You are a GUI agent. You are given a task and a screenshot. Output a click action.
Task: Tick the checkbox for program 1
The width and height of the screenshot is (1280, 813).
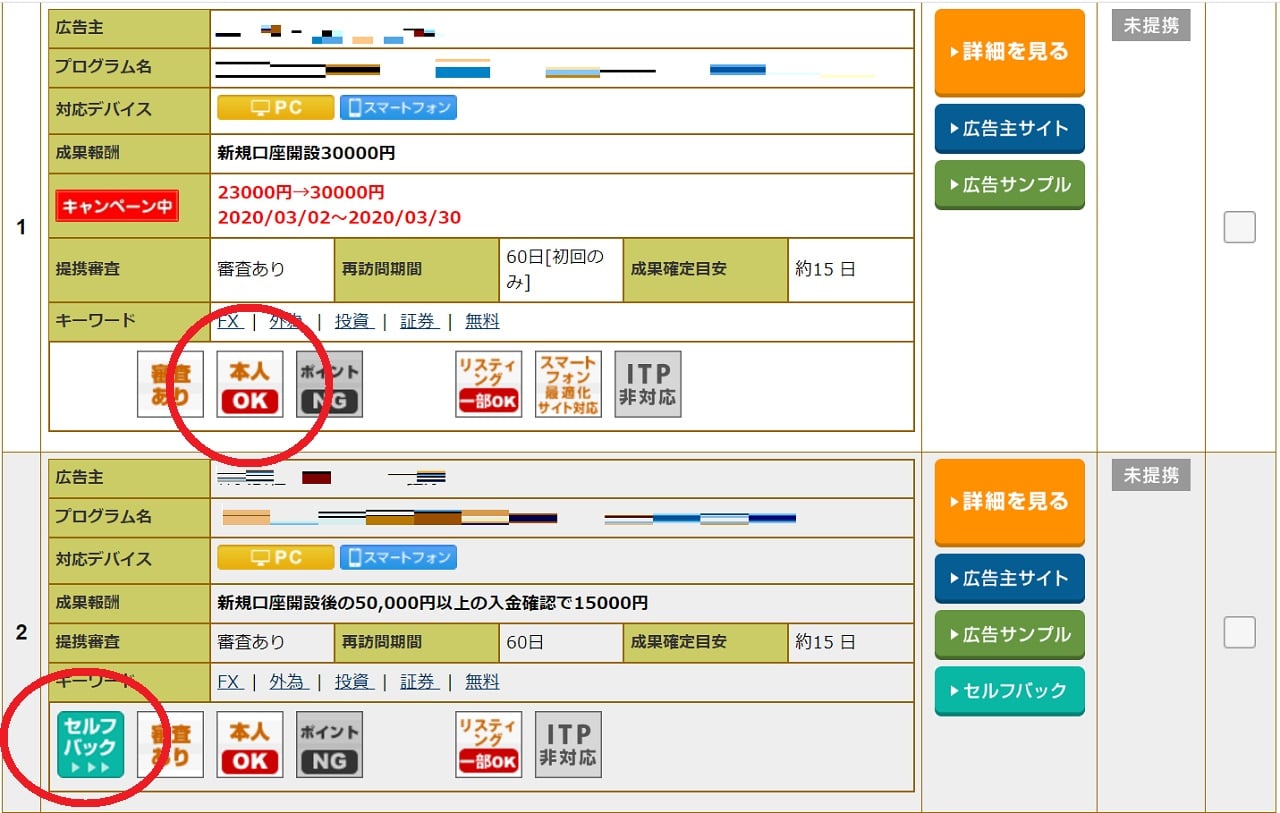(x=1239, y=228)
